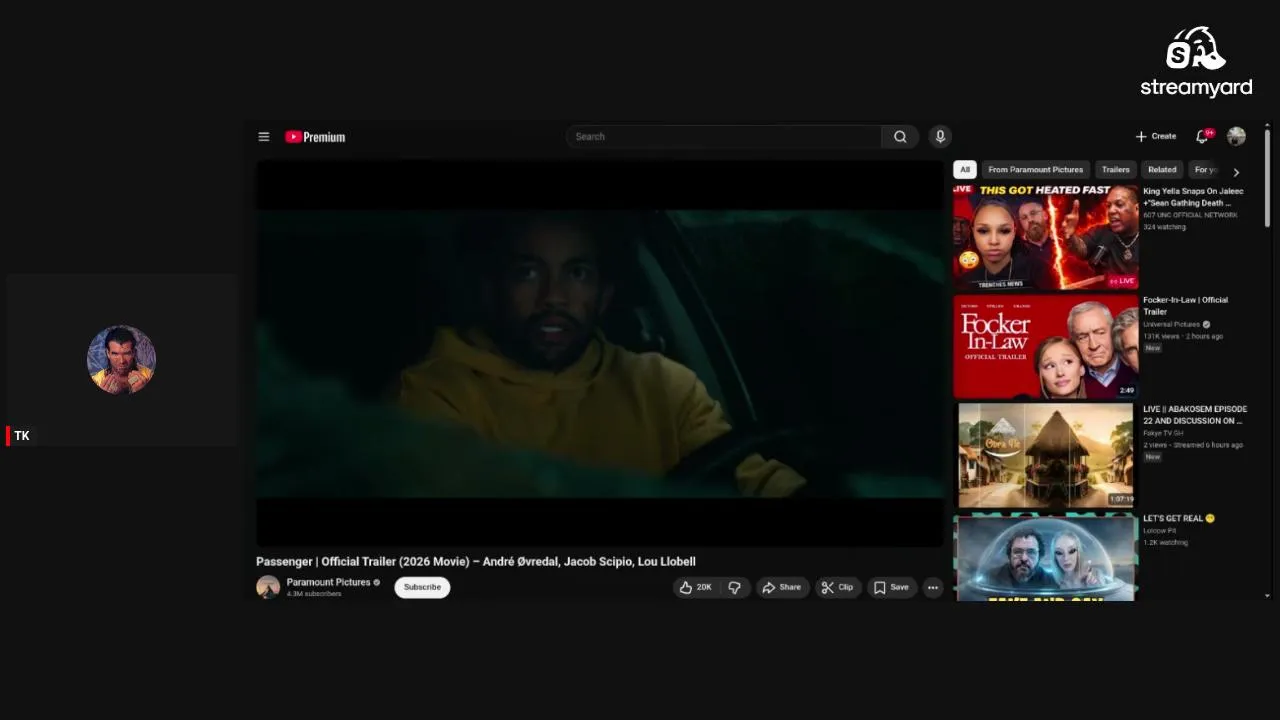The width and height of the screenshot is (1280, 720).
Task: Save the video to a playlist
Action: [x=891, y=587]
